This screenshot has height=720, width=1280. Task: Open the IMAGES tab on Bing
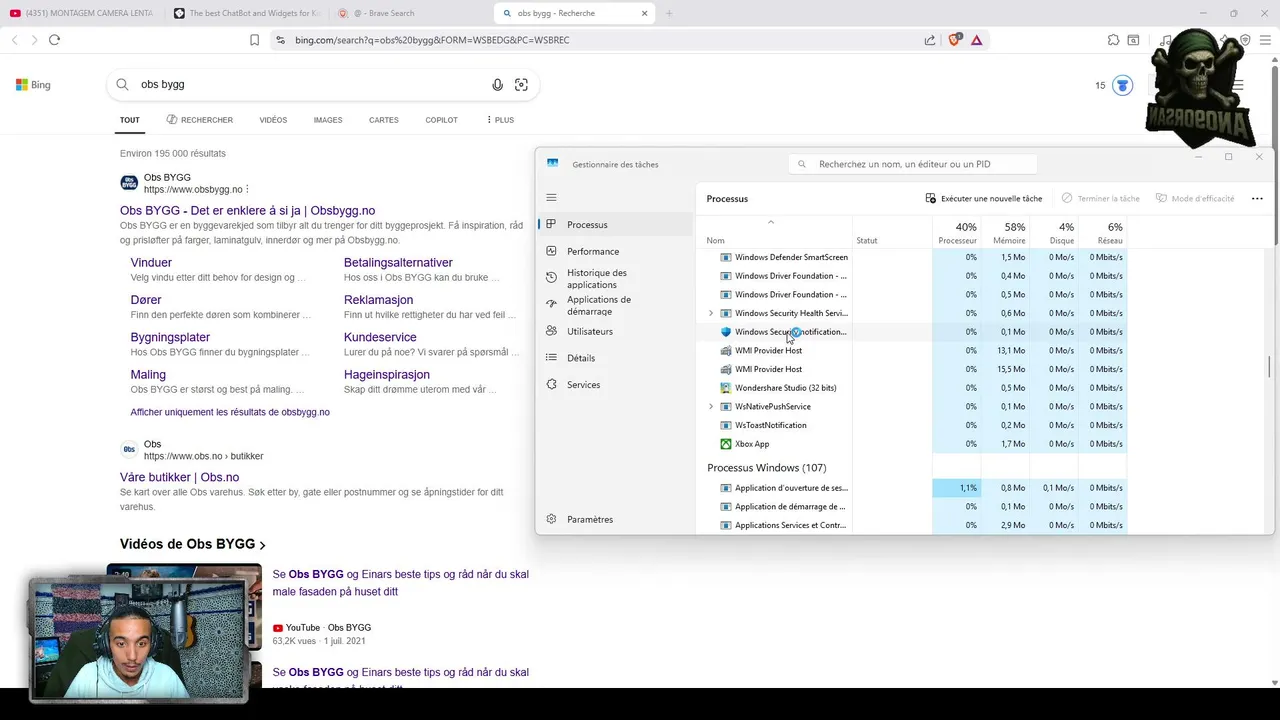click(328, 120)
